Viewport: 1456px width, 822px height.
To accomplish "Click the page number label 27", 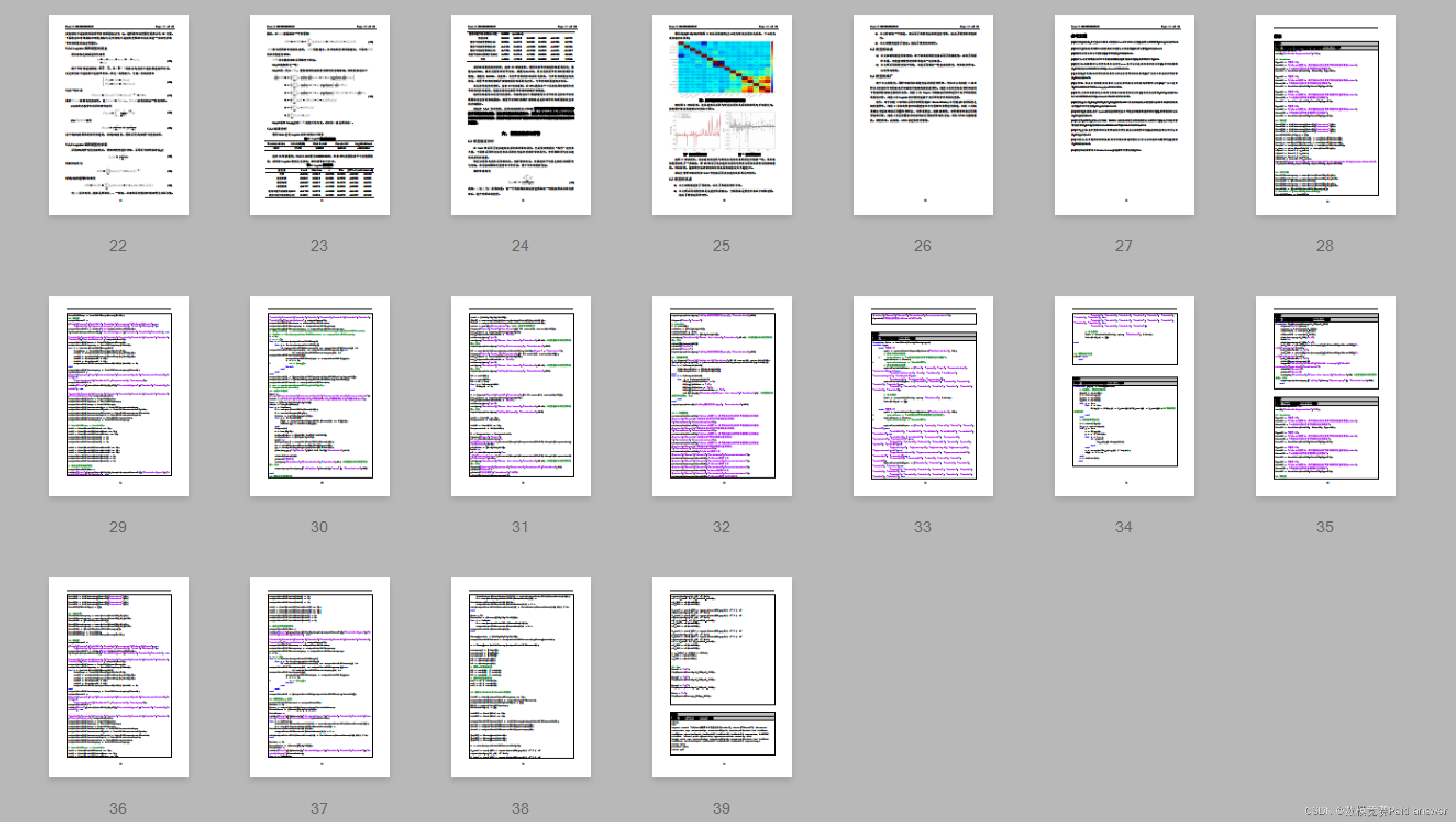I will pos(1124,246).
